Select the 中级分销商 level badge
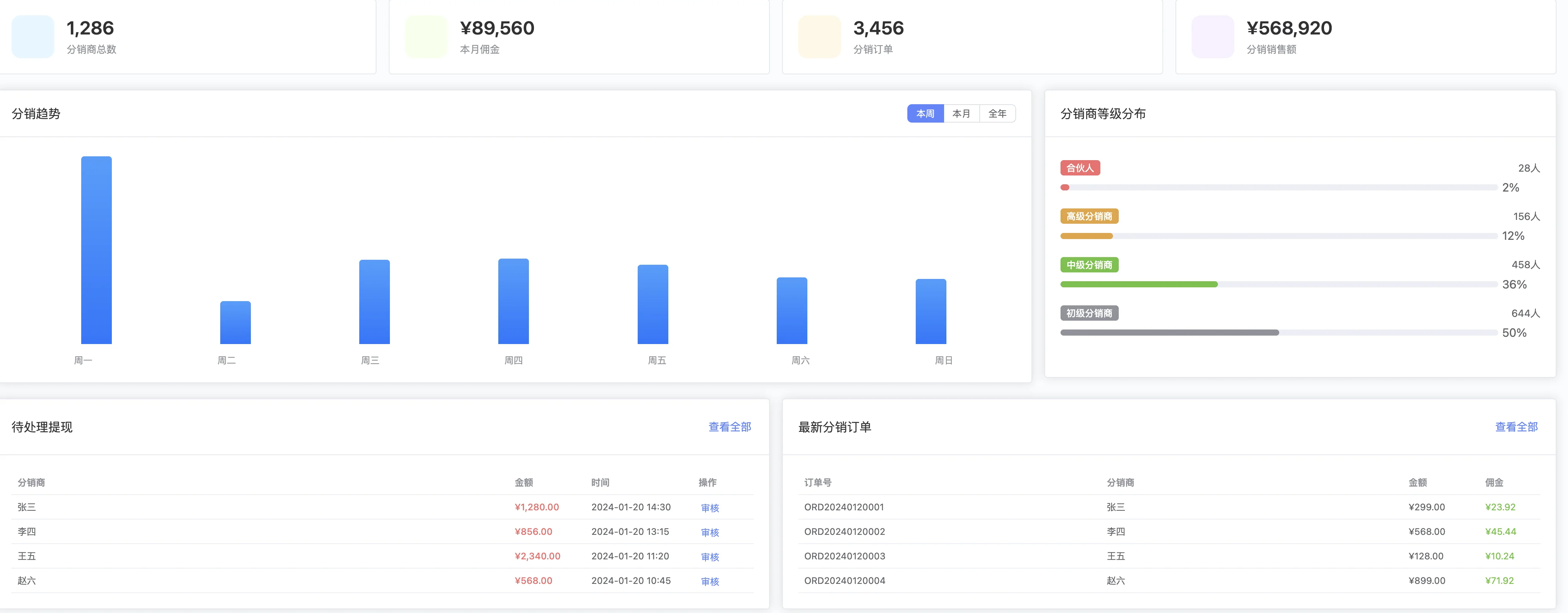This screenshot has width=1568, height=613. (1090, 264)
